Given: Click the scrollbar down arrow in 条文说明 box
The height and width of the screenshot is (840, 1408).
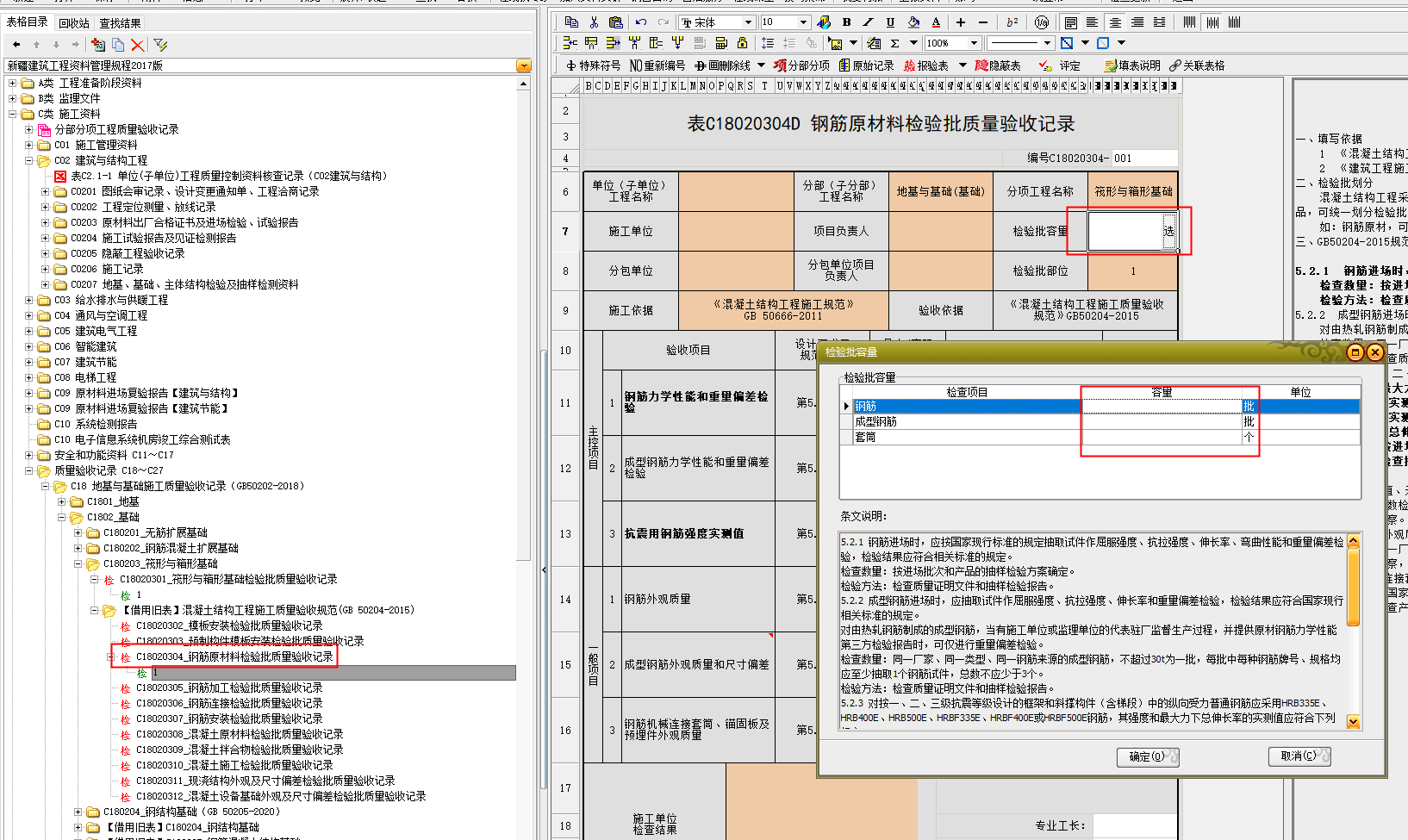Looking at the screenshot, I should point(1353,722).
